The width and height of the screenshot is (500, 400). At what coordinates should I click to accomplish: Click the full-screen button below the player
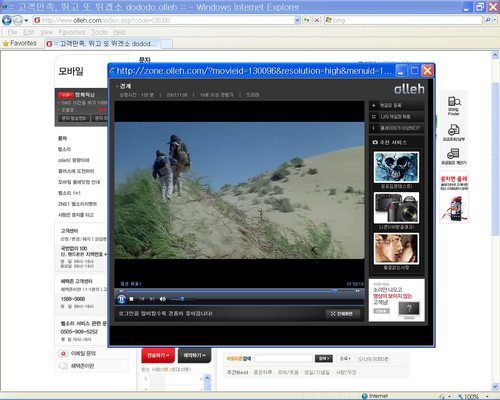click(x=342, y=314)
